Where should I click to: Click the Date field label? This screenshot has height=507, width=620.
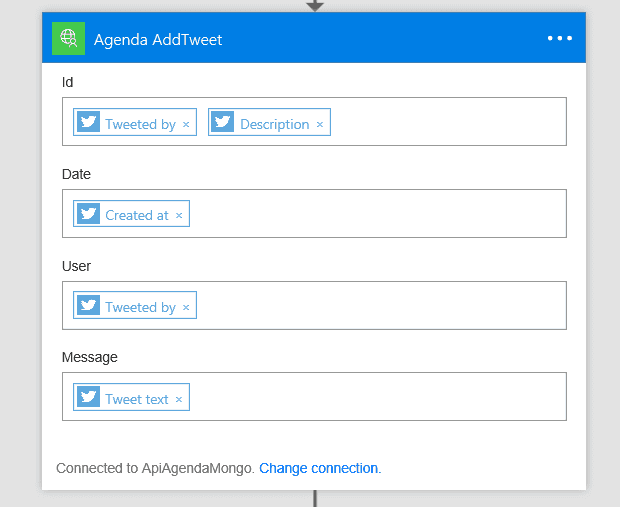point(76,174)
